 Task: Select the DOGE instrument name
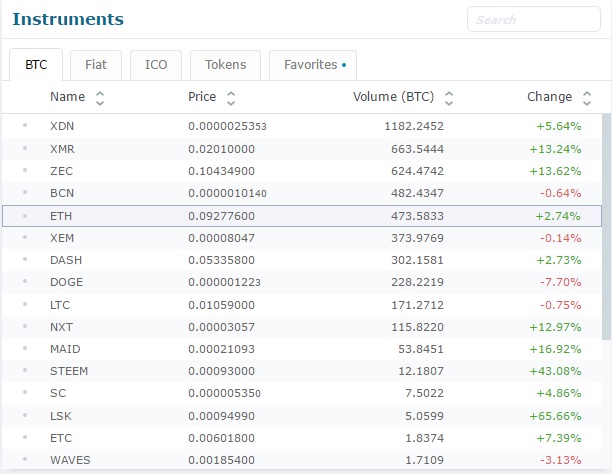coord(66,282)
